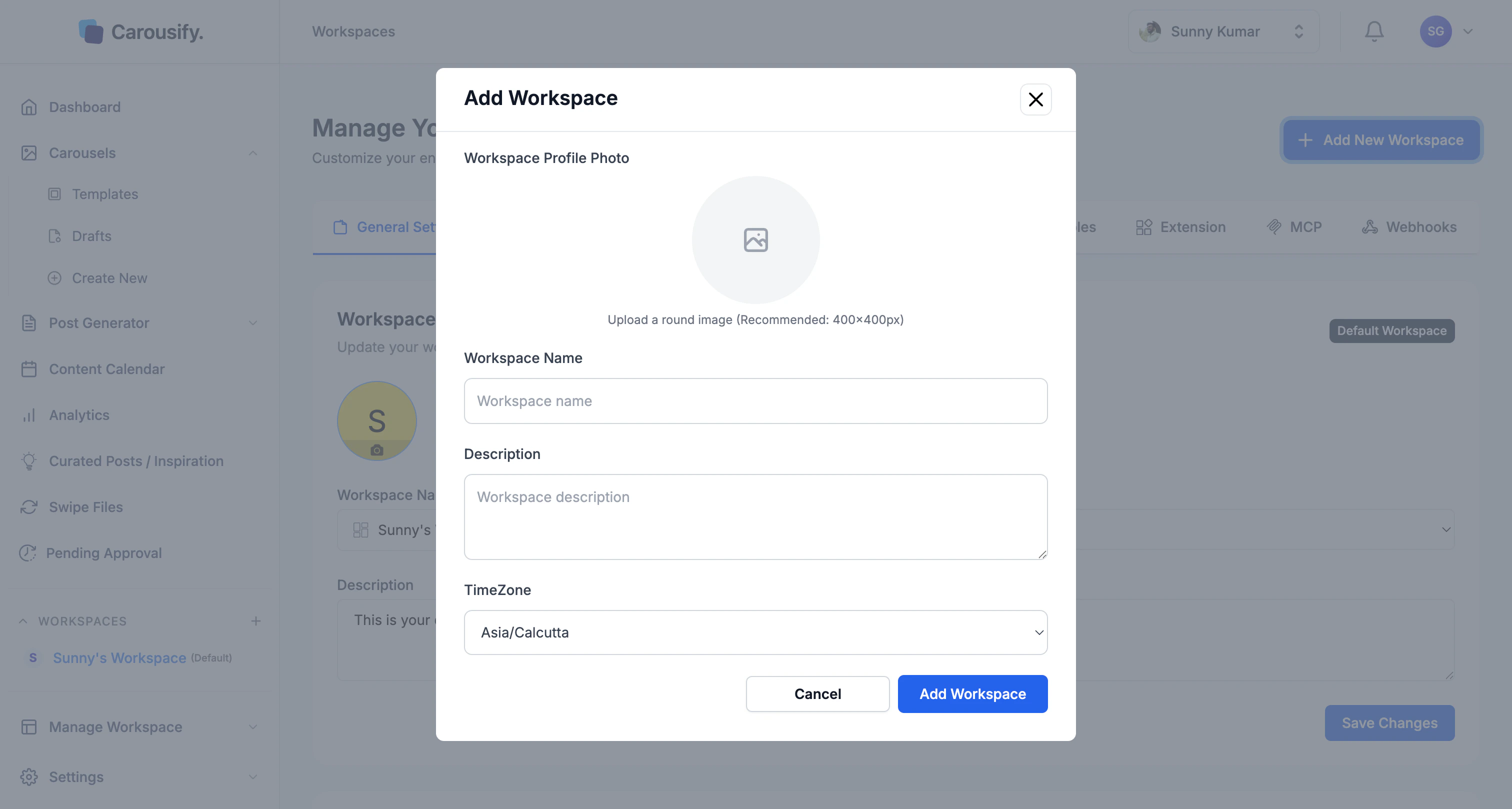The width and height of the screenshot is (1512, 809).
Task: Save Changes in workspace settings
Action: point(1389,722)
